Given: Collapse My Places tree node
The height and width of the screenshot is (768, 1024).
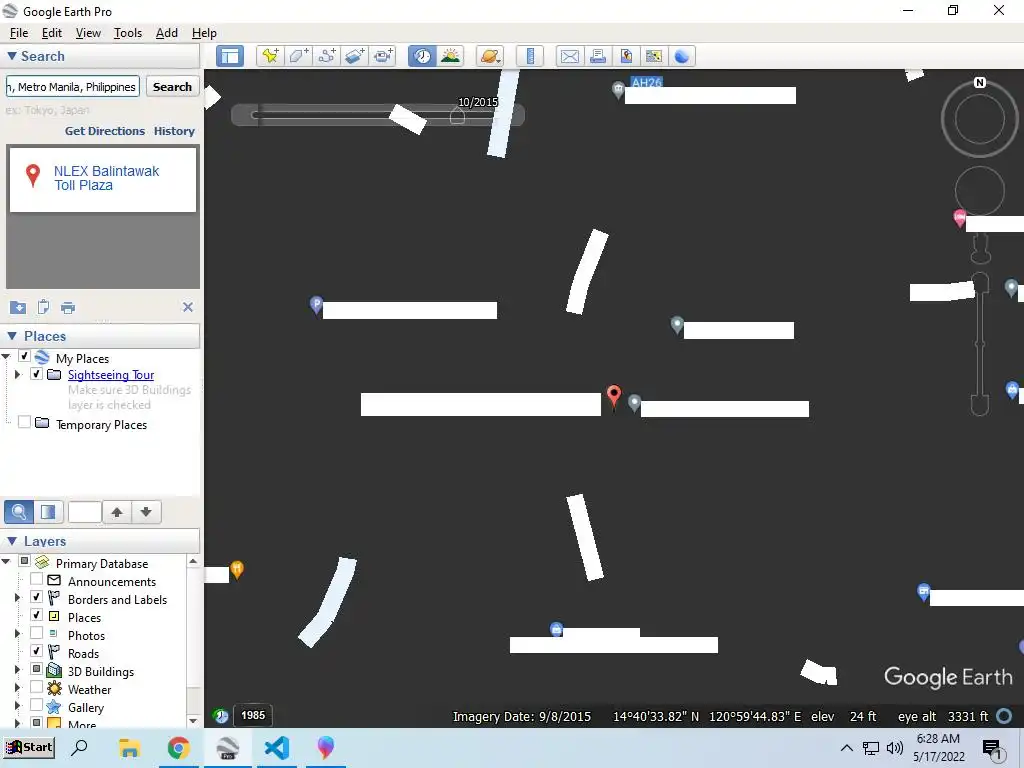Looking at the screenshot, I should [6, 357].
